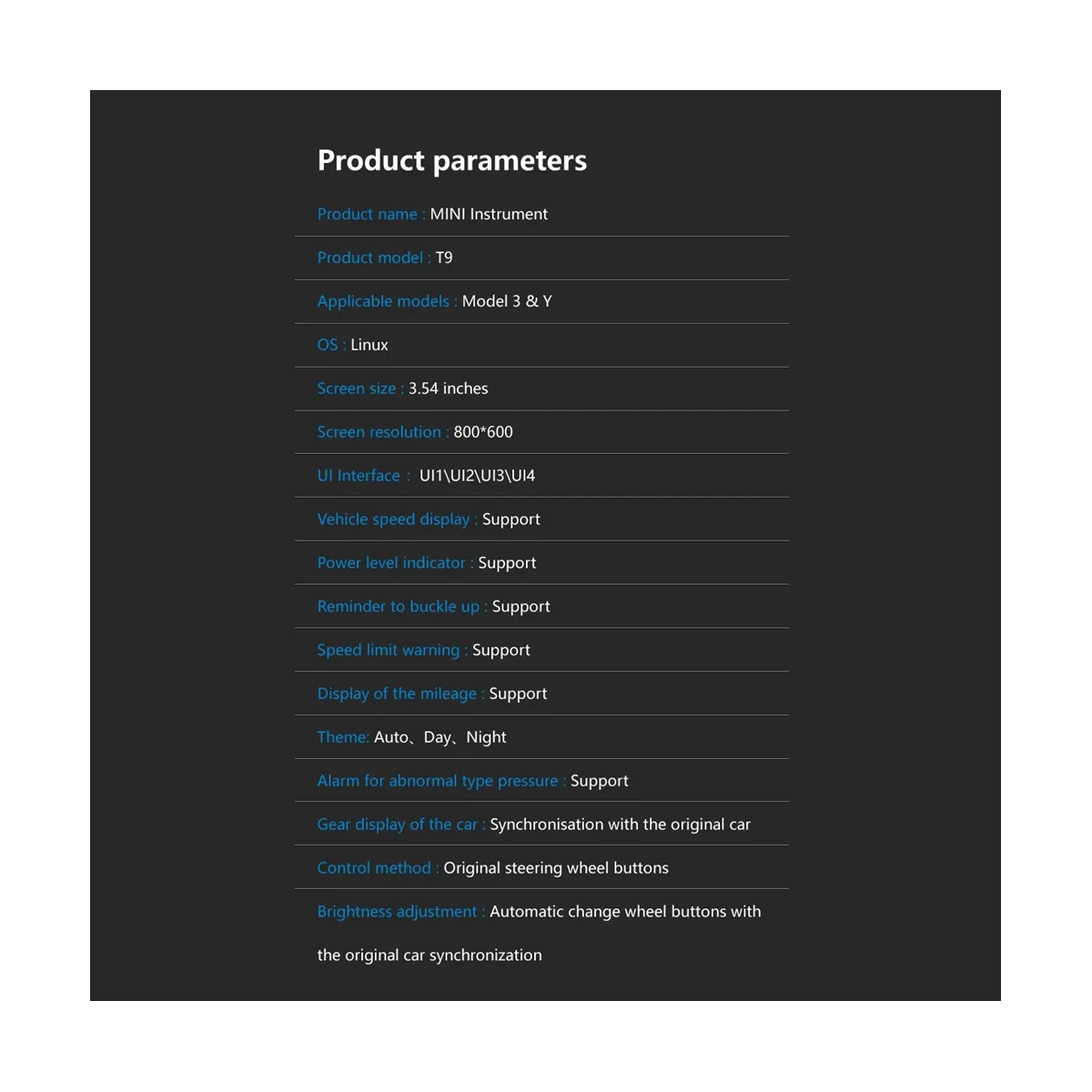Select the "Speed limit warning" label

click(x=389, y=650)
